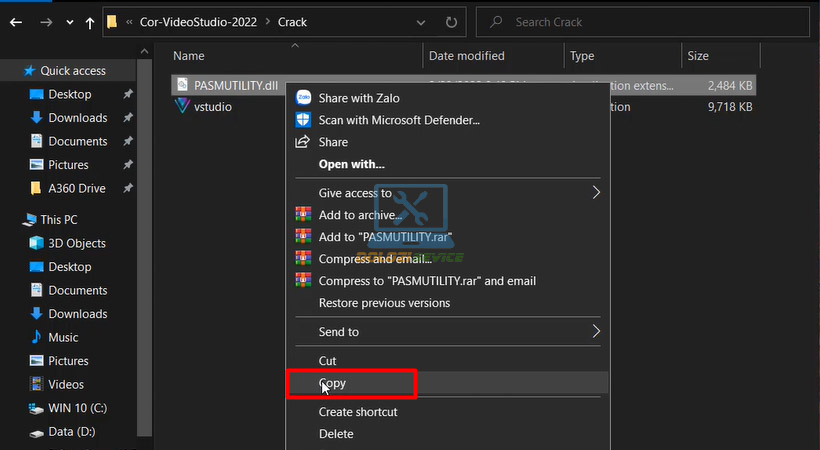
Task: Open the address bar history dropdown
Action: (x=420, y=22)
